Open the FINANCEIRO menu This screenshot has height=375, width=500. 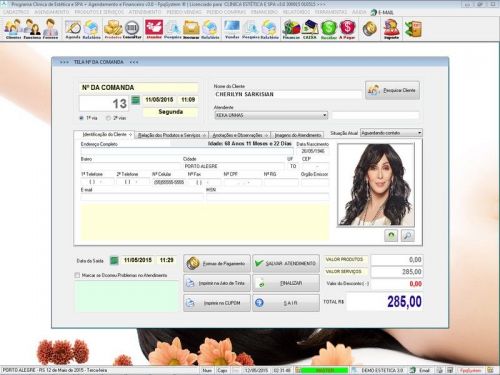click(x=264, y=12)
